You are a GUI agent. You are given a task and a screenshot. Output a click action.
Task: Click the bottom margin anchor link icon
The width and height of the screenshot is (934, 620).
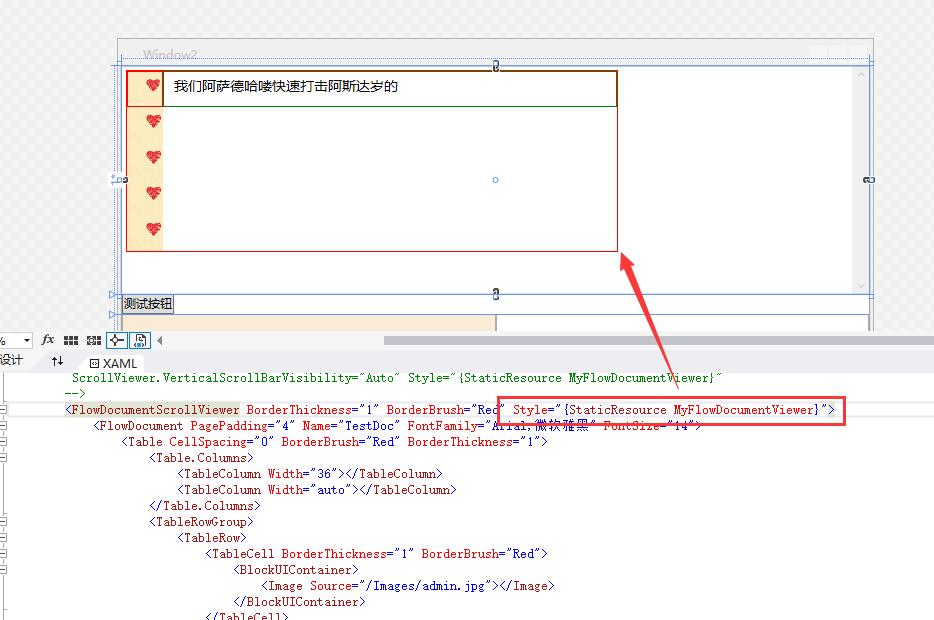(x=496, y=294)
